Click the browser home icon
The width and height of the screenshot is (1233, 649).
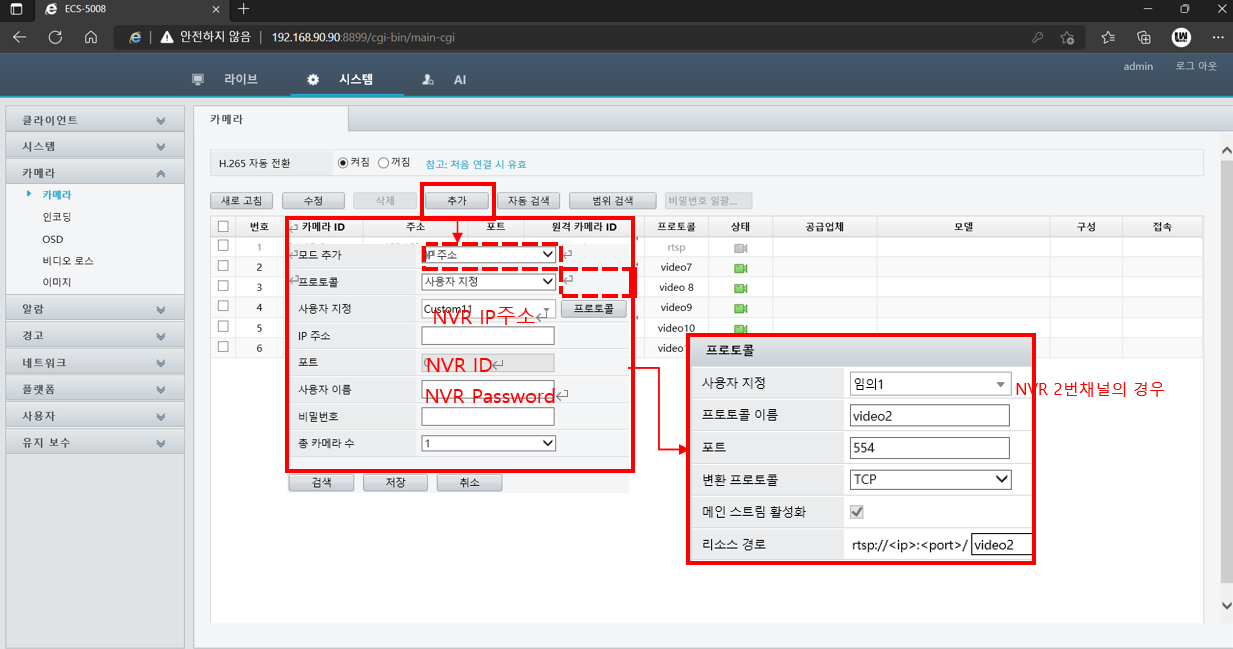click(x=91, y=37)
